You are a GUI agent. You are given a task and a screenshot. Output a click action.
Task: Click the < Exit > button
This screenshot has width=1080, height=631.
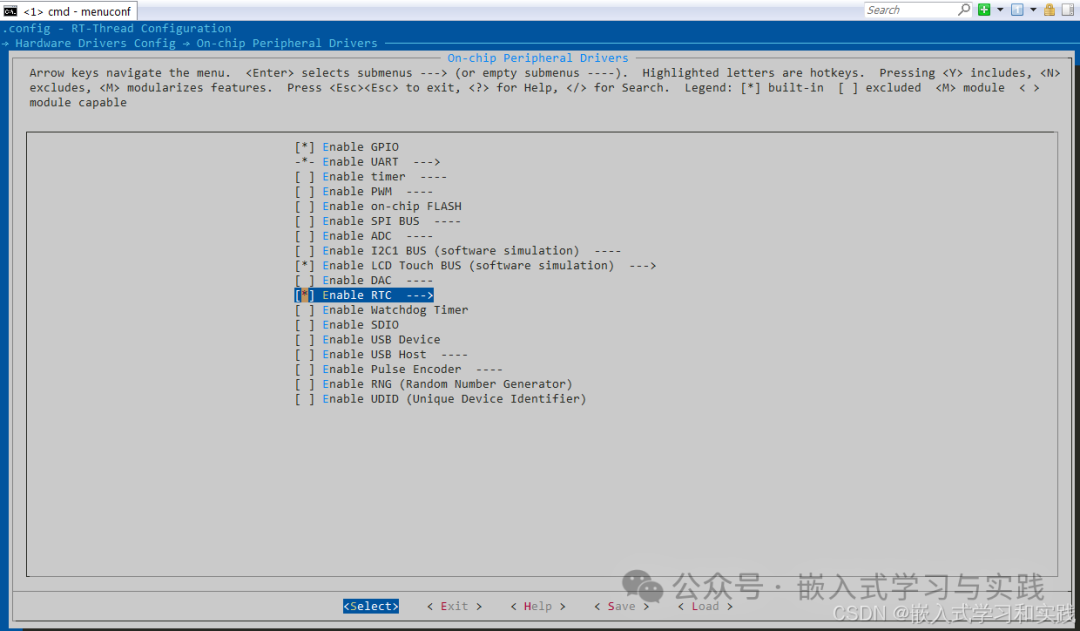click(x=454, y=606)
